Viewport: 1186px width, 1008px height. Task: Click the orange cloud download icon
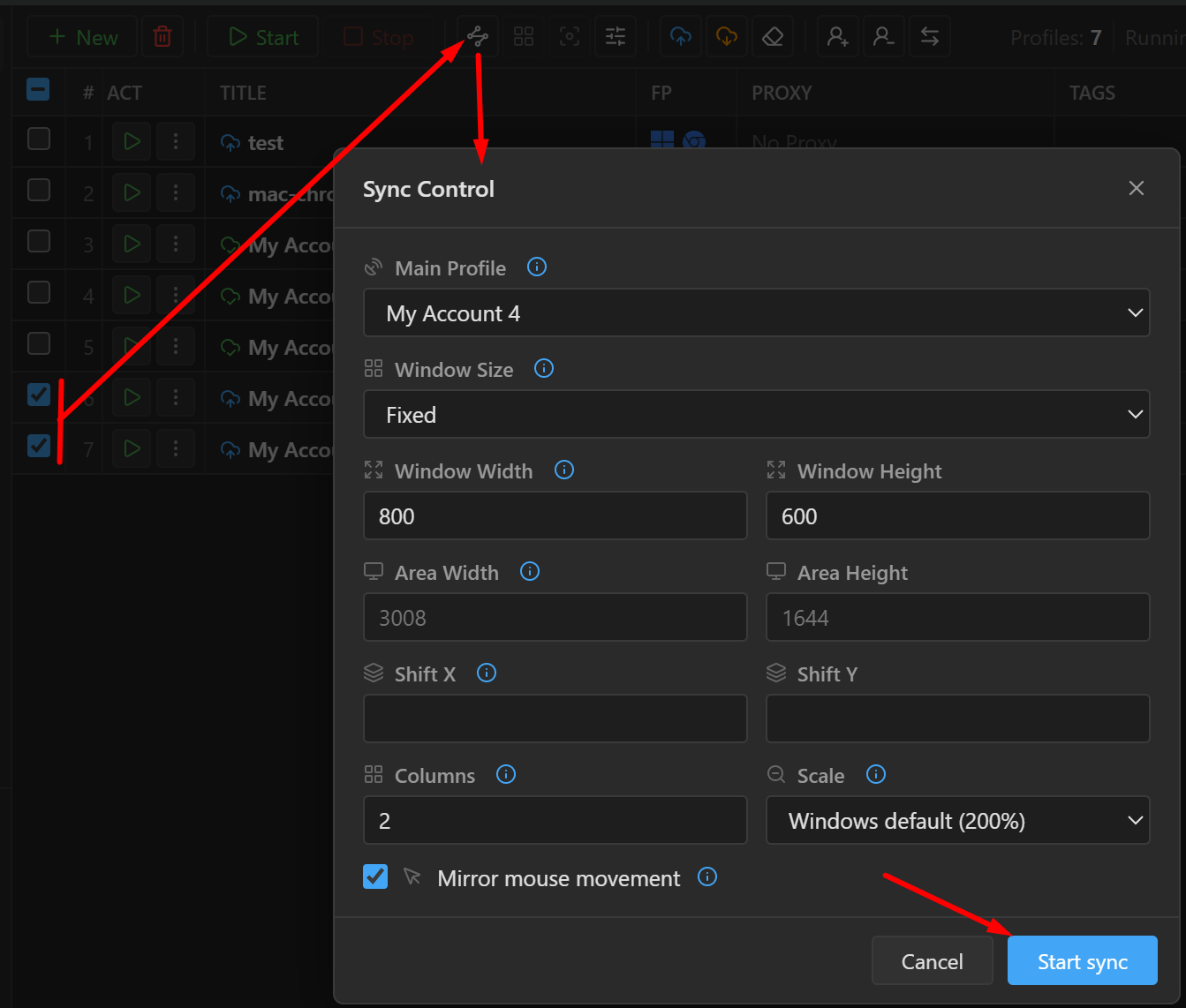727,37
